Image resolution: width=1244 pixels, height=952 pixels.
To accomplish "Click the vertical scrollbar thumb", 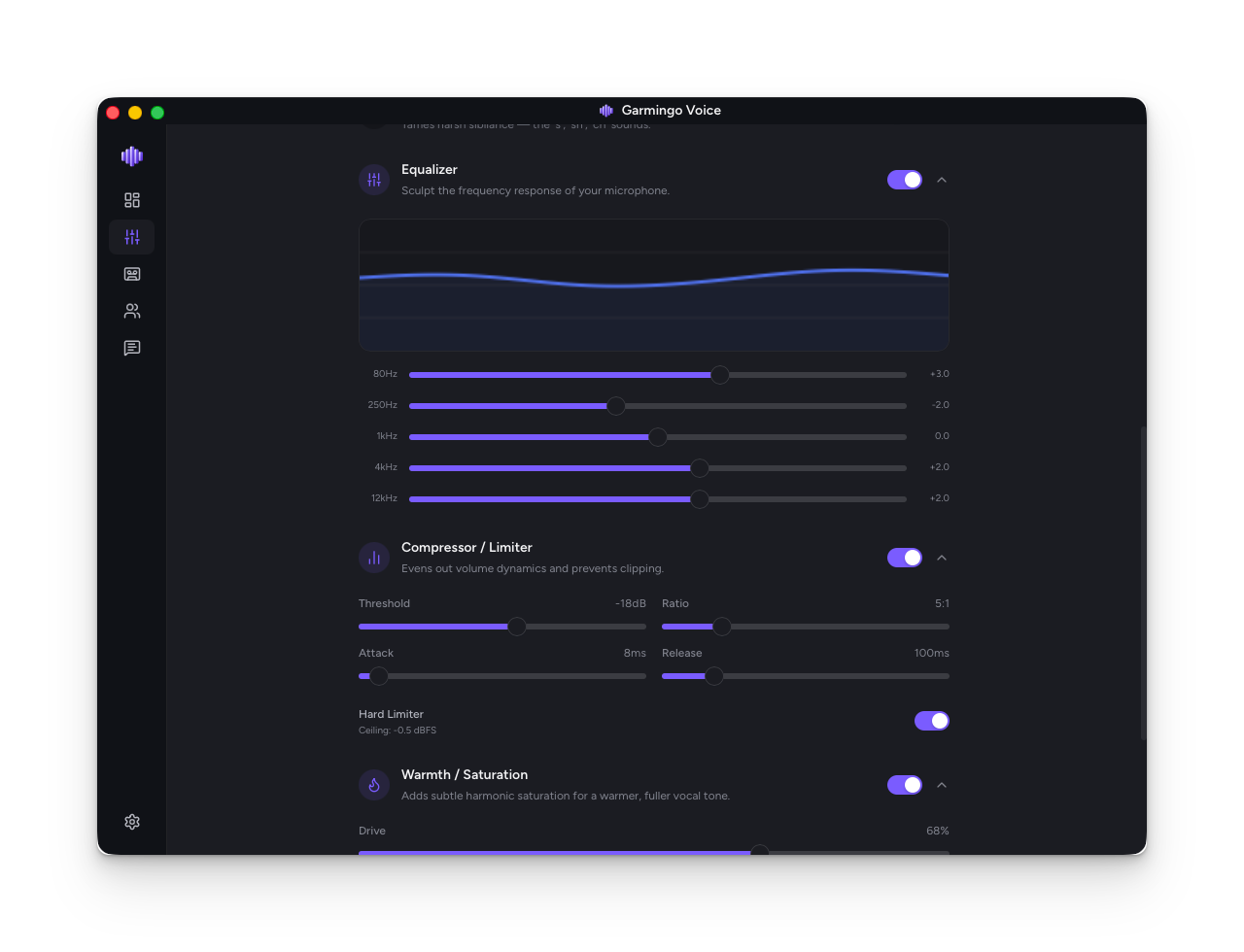I will coord(1144,583).
